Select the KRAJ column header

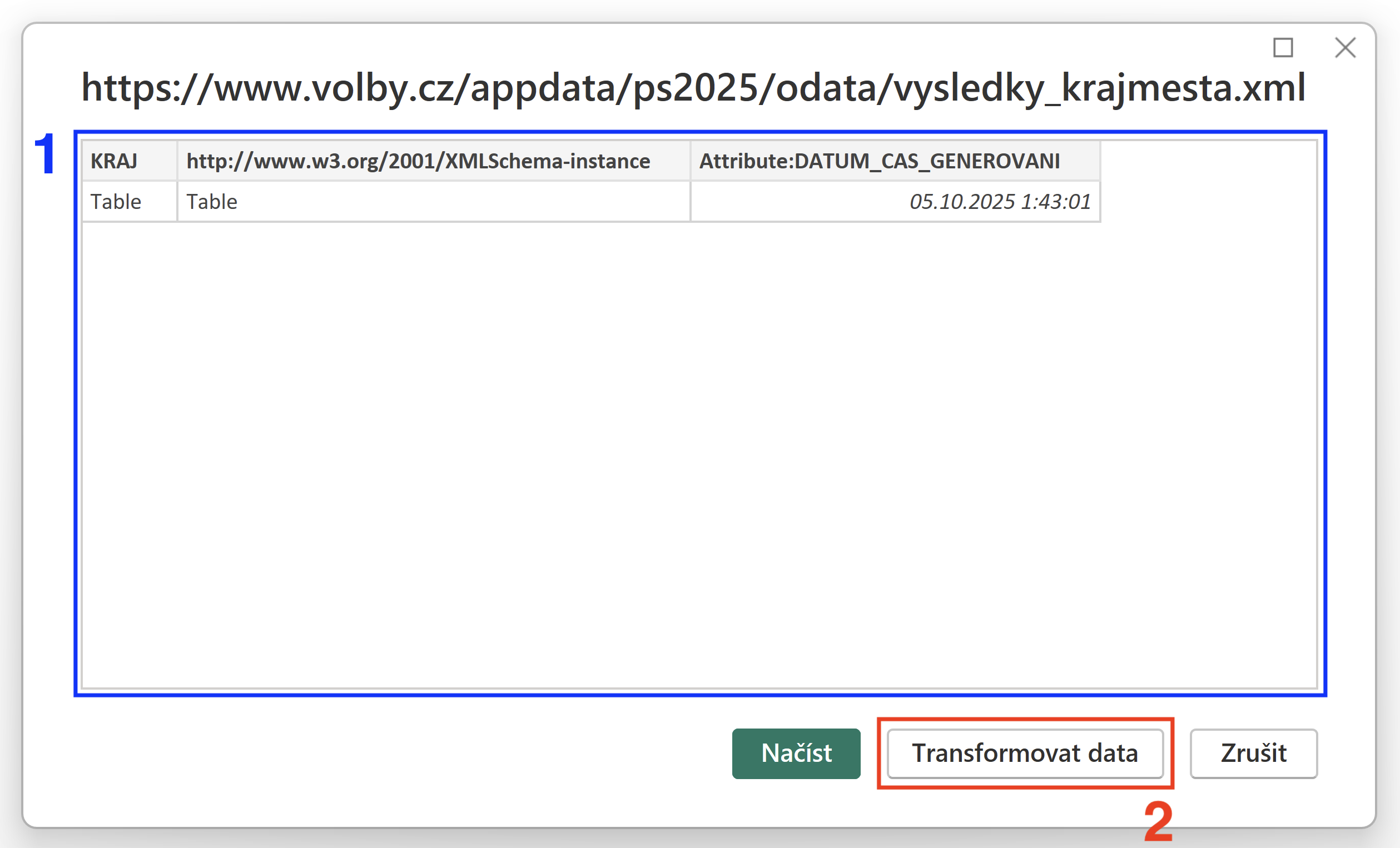click(130, 161)
